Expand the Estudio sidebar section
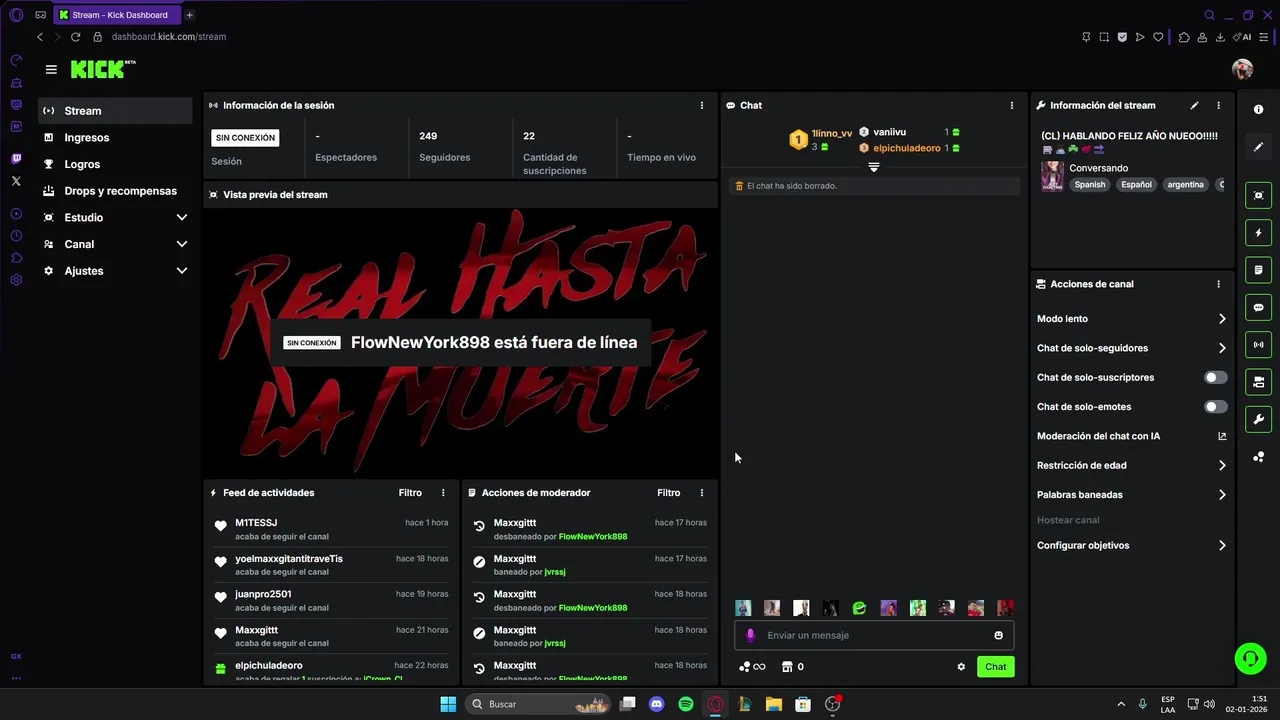Image resolution: width=1280 pixels, height=720 pixels. coord(115,217)
